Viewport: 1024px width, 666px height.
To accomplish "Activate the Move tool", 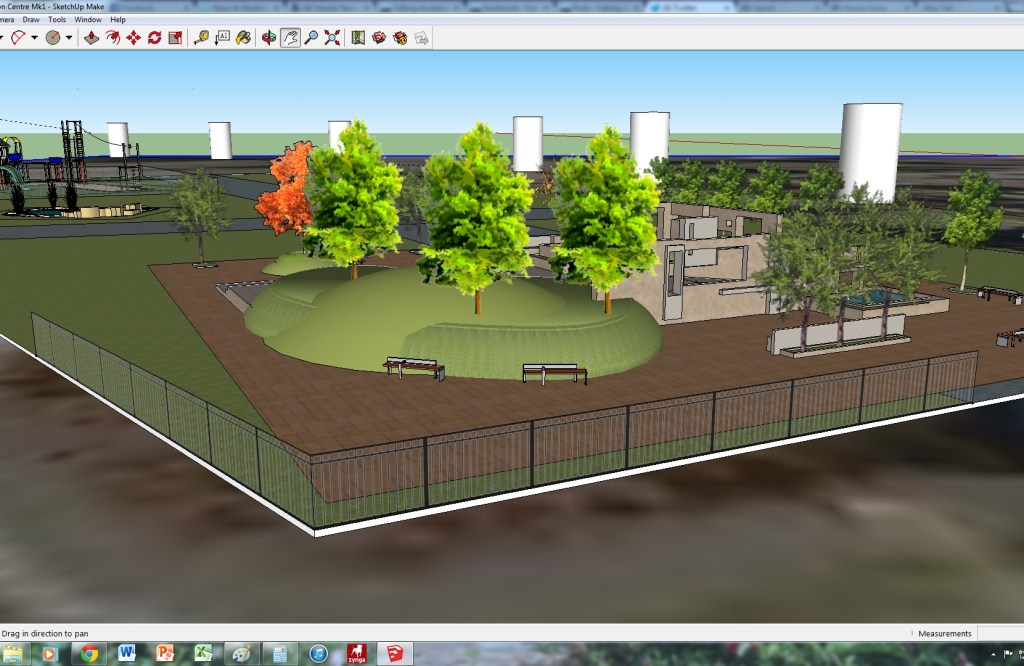I will click(x=133, y=38).
